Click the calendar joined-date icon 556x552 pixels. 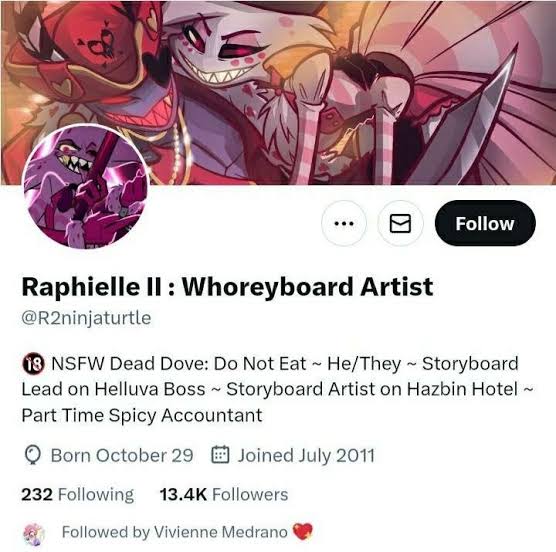(220, 455)
